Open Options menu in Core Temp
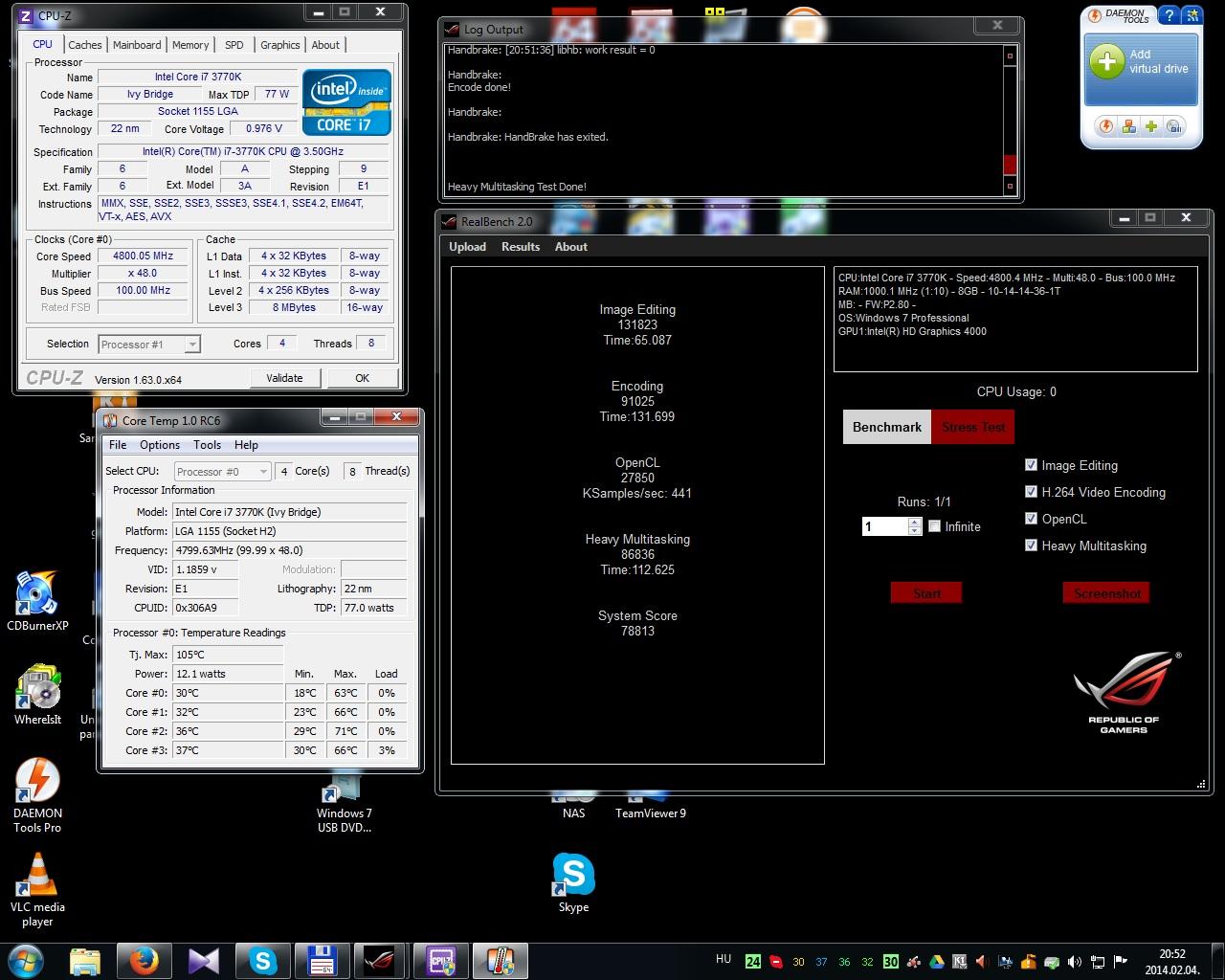Image resolution: width=1225 pixels, height=980 pixels. pos(160,445)
